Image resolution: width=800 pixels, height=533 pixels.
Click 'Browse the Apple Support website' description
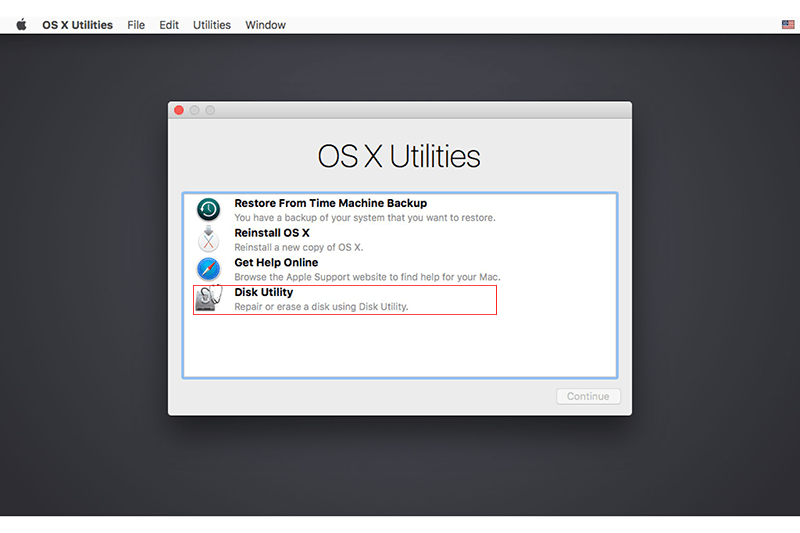pyautogui.click(x=367, y=277)
